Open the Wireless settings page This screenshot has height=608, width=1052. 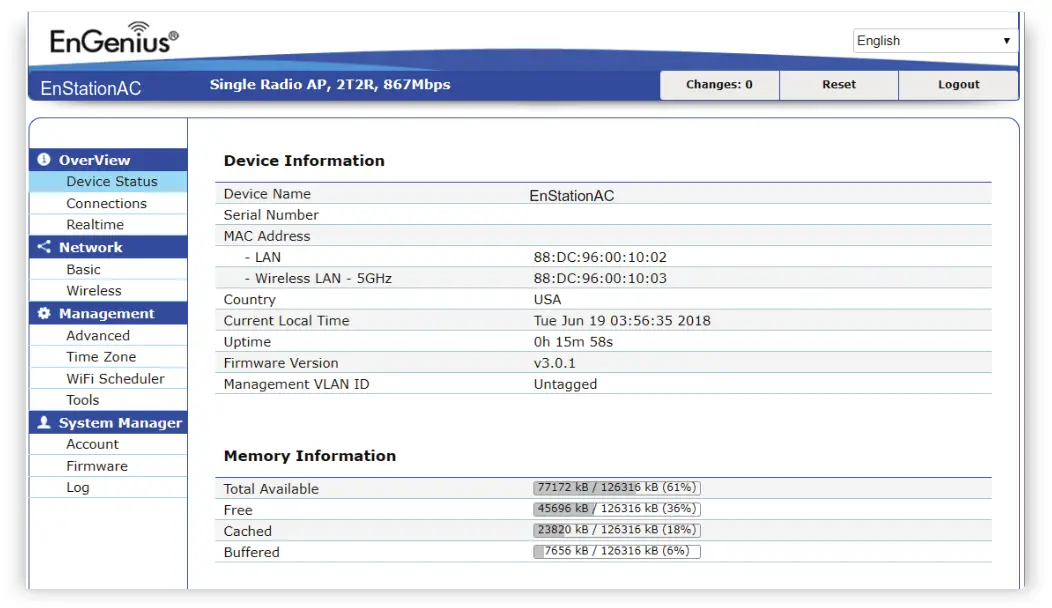(94, 291)
